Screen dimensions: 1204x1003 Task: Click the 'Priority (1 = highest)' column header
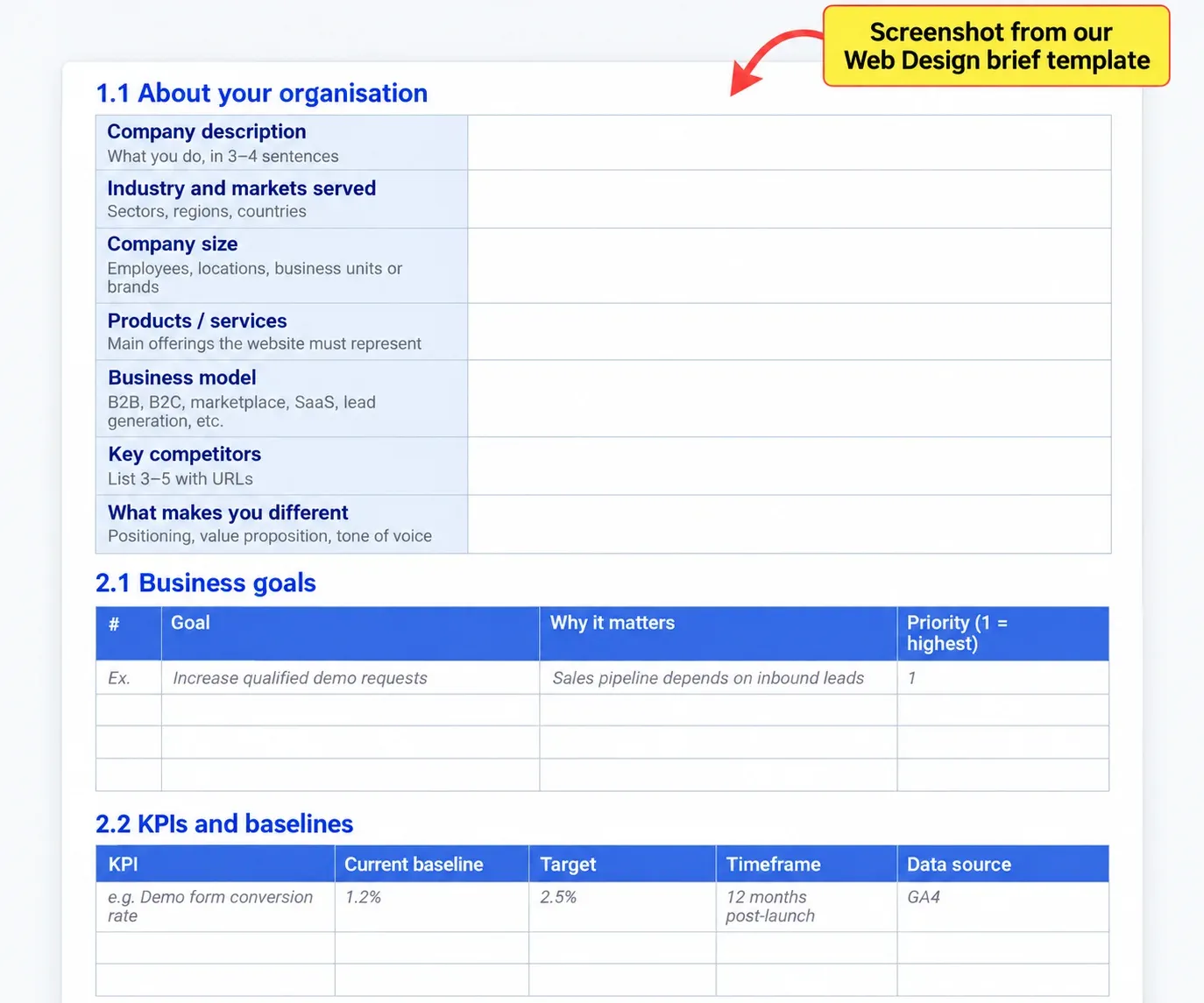(1003, 633)
